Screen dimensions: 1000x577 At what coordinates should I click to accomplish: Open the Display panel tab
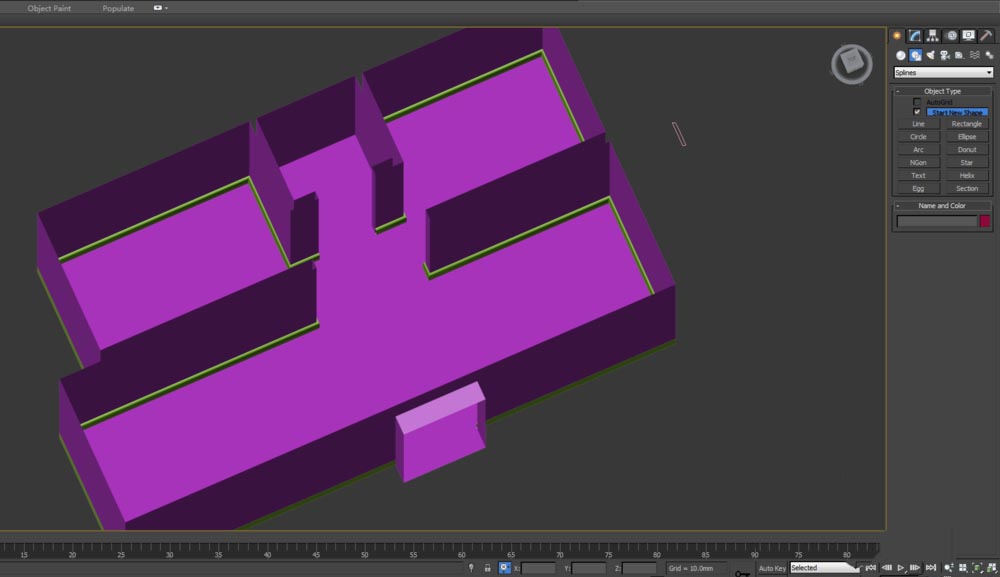(x=968, y=36)
